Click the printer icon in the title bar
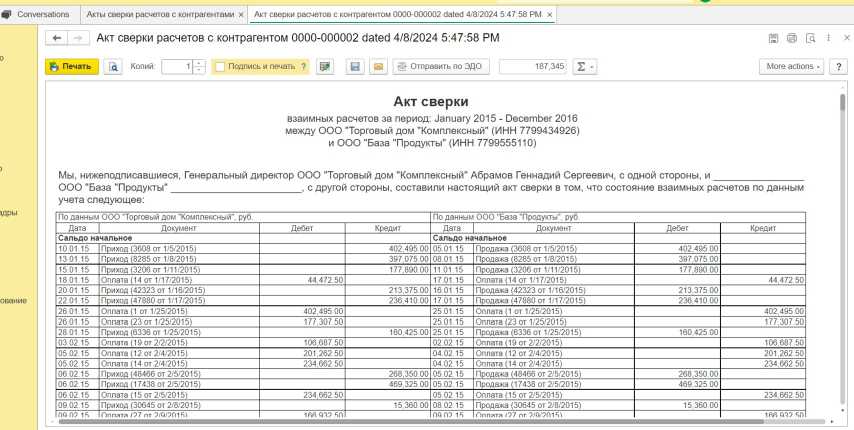854x430 pixels. [792, 38]
